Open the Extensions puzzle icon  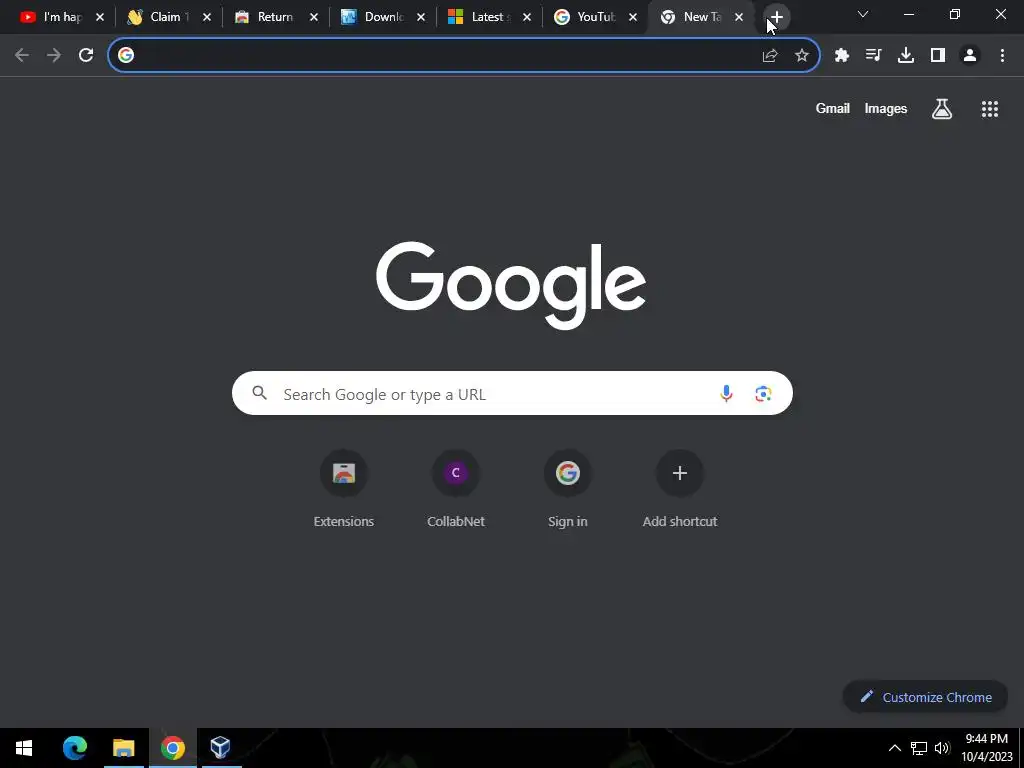tap(842, 56)
